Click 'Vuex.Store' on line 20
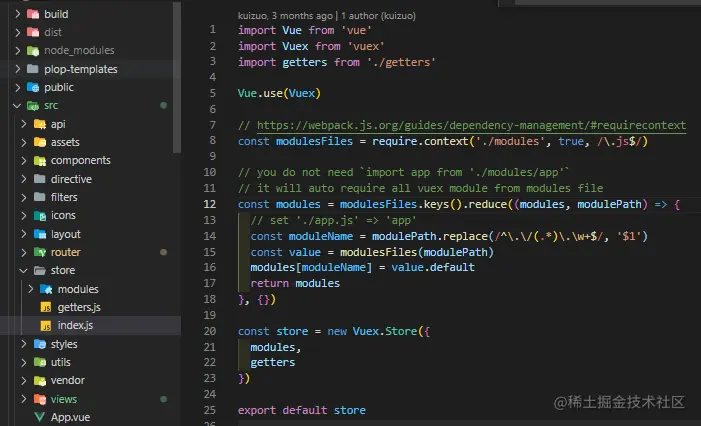Image resolution: width=701 pixels, height=426 pixels. (x=385, y=331)
